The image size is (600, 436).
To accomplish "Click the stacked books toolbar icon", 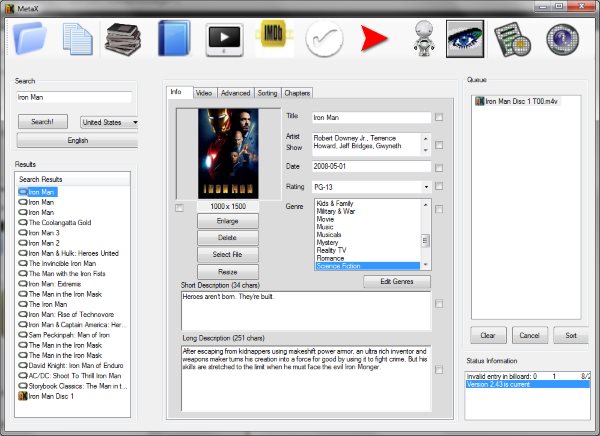I will (123, 39).
